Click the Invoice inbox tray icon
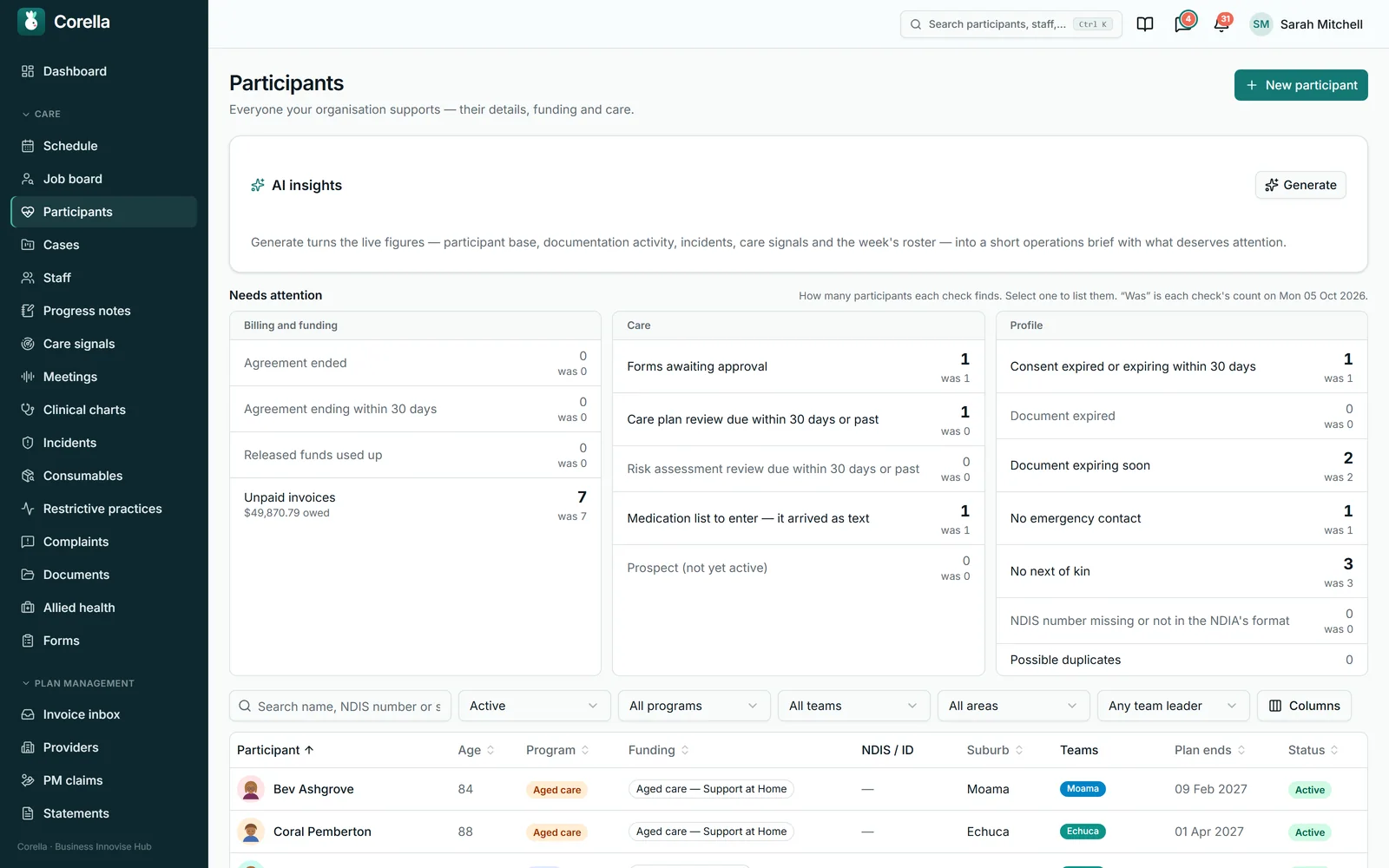 [x=28, y=714]
